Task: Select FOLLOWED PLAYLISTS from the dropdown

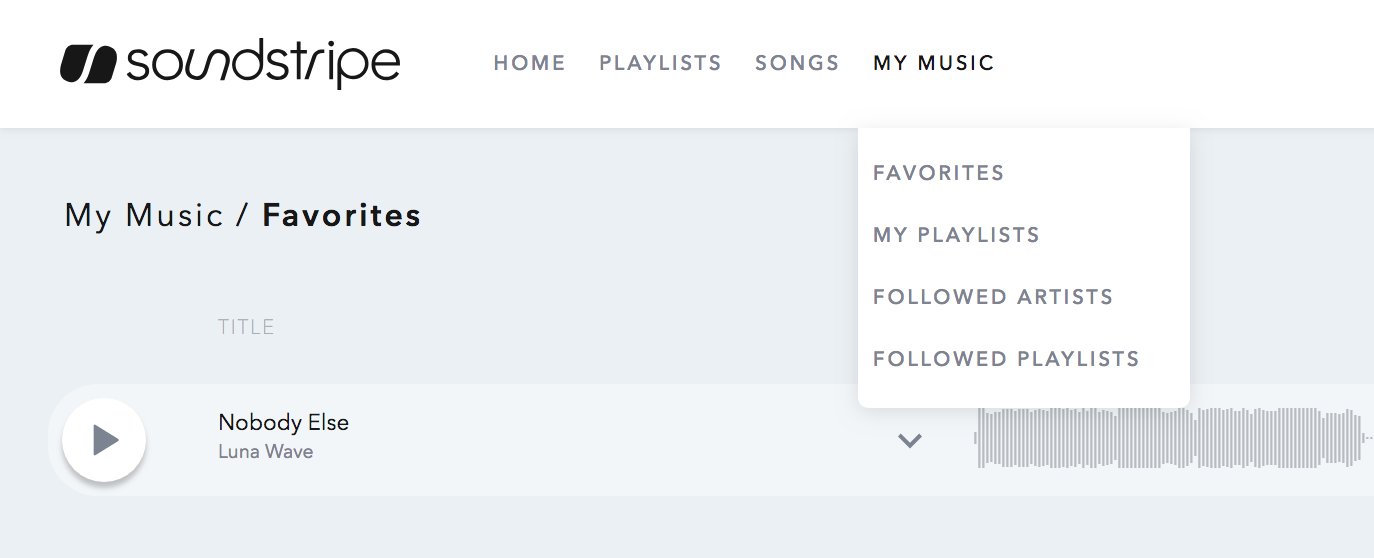Action: click(1005, 359)
